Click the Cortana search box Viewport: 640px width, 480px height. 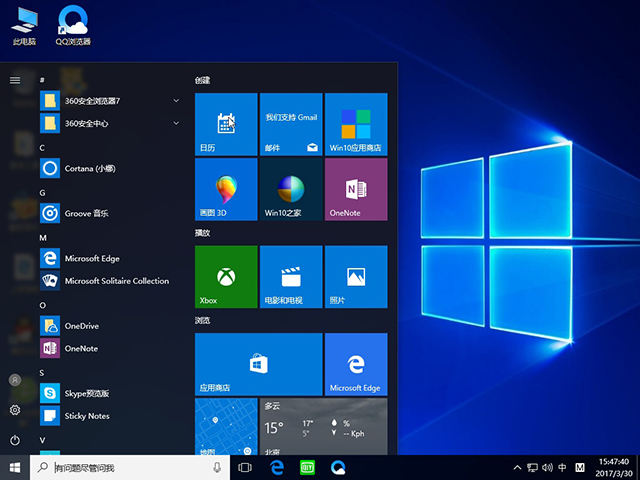(130, 467)
